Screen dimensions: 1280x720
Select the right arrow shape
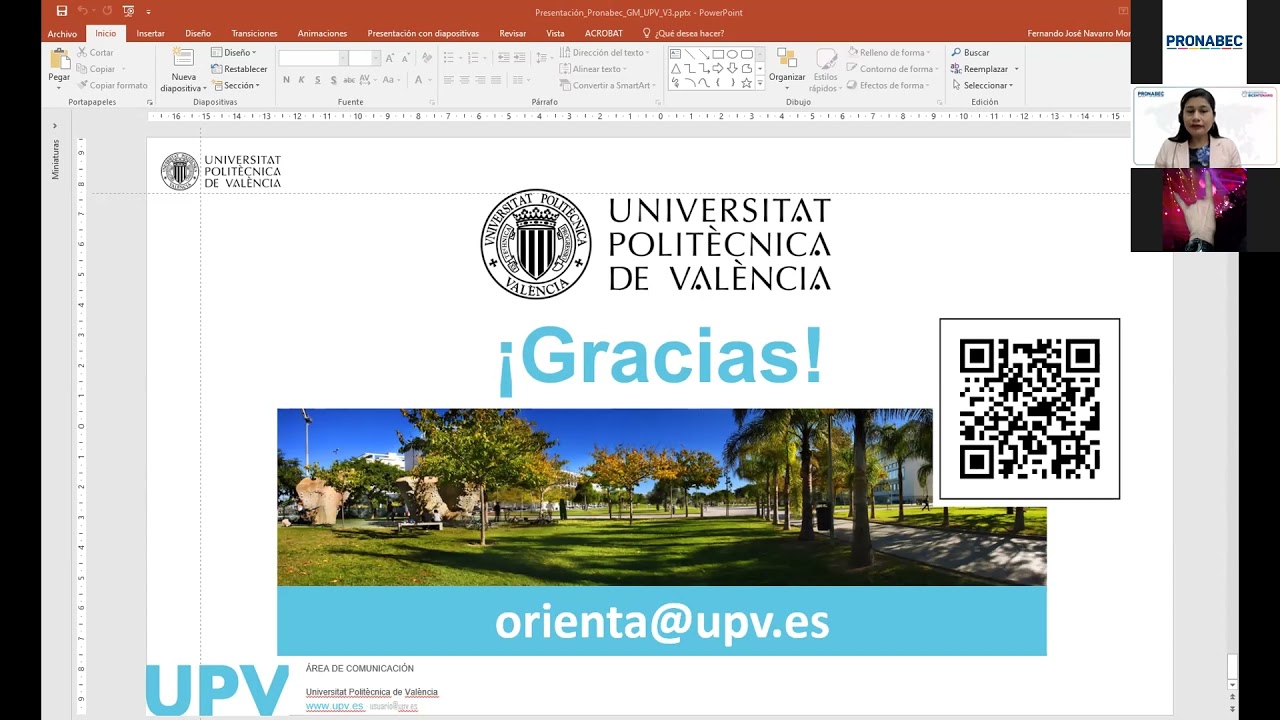[718, 68]
